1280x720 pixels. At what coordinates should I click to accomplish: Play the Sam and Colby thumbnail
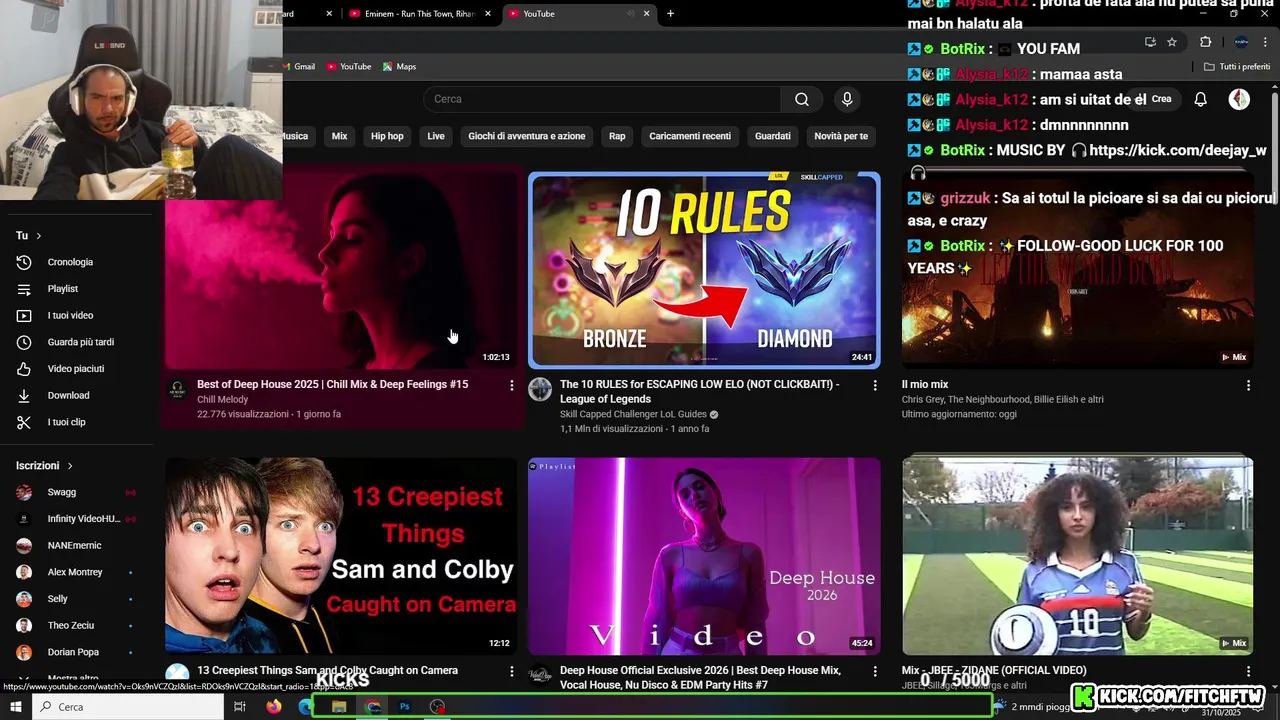click(x=341, y=556)
